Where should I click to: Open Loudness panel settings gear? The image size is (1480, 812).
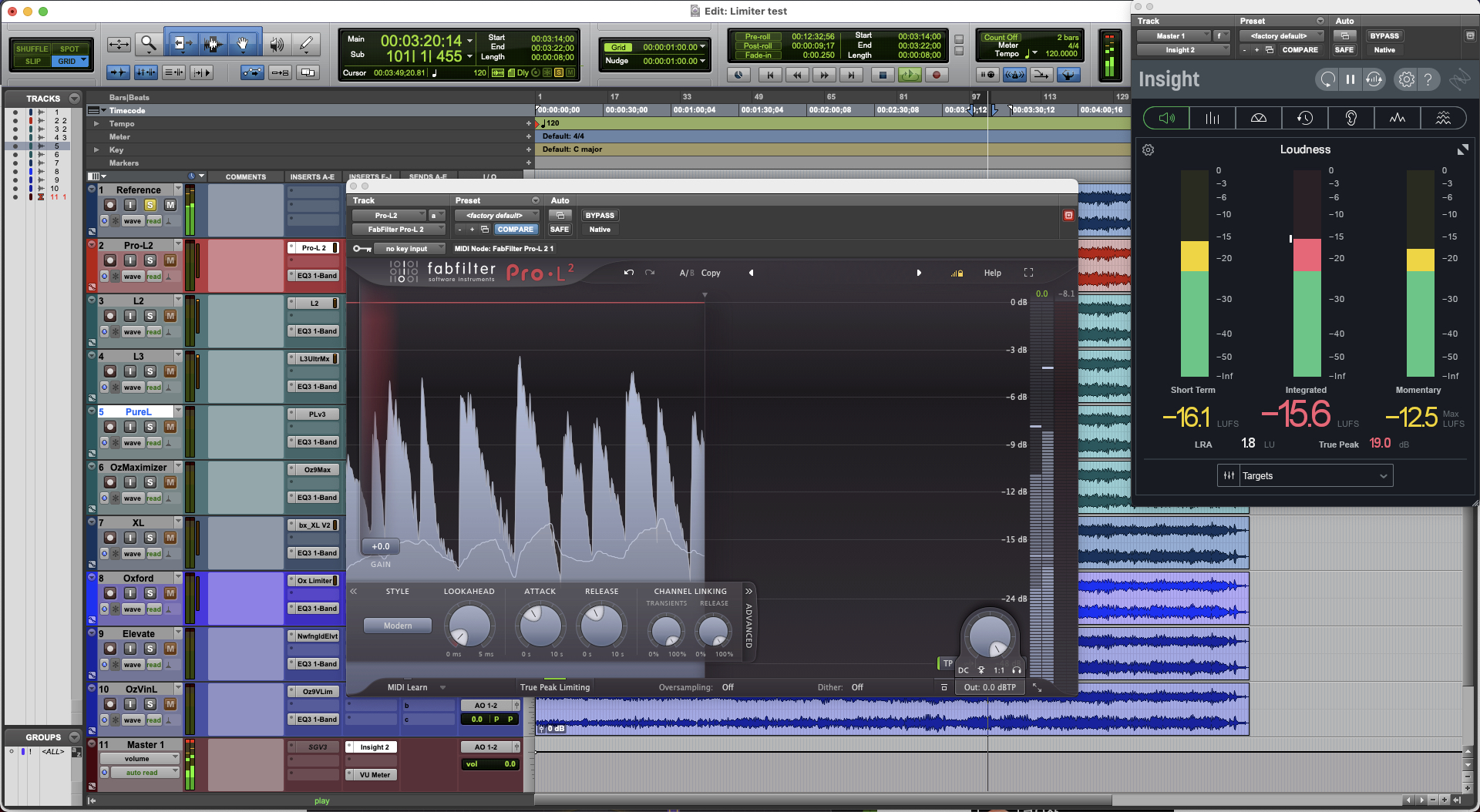[x=1149, y=150]
